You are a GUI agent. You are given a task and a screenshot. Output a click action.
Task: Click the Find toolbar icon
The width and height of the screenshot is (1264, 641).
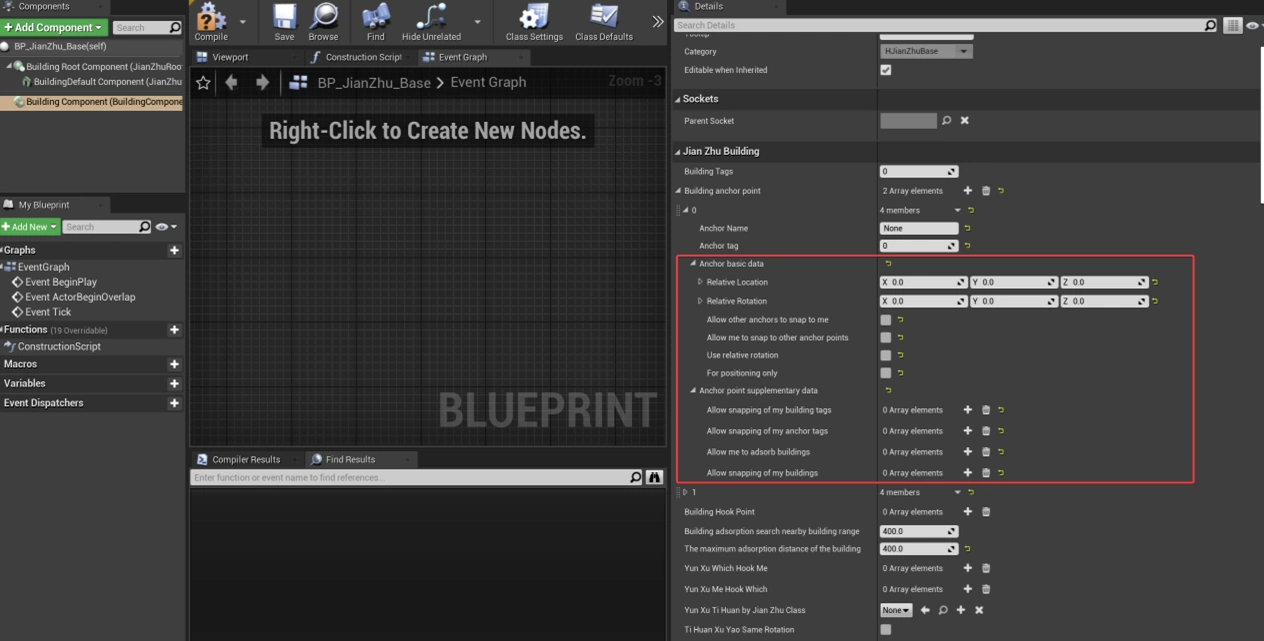coord(375,21)
